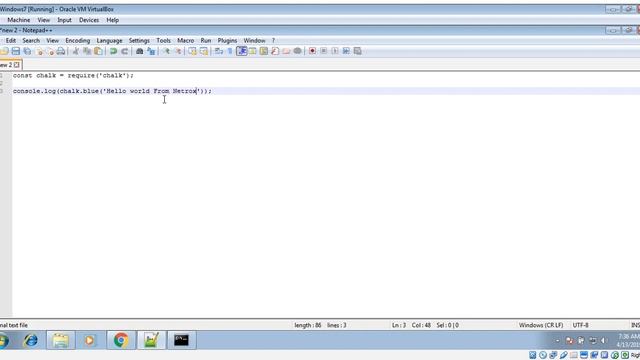This screenshot has height=360, width=640.
Task: Open the Folder as Workspace icon
Action: [x=286, y=51]
